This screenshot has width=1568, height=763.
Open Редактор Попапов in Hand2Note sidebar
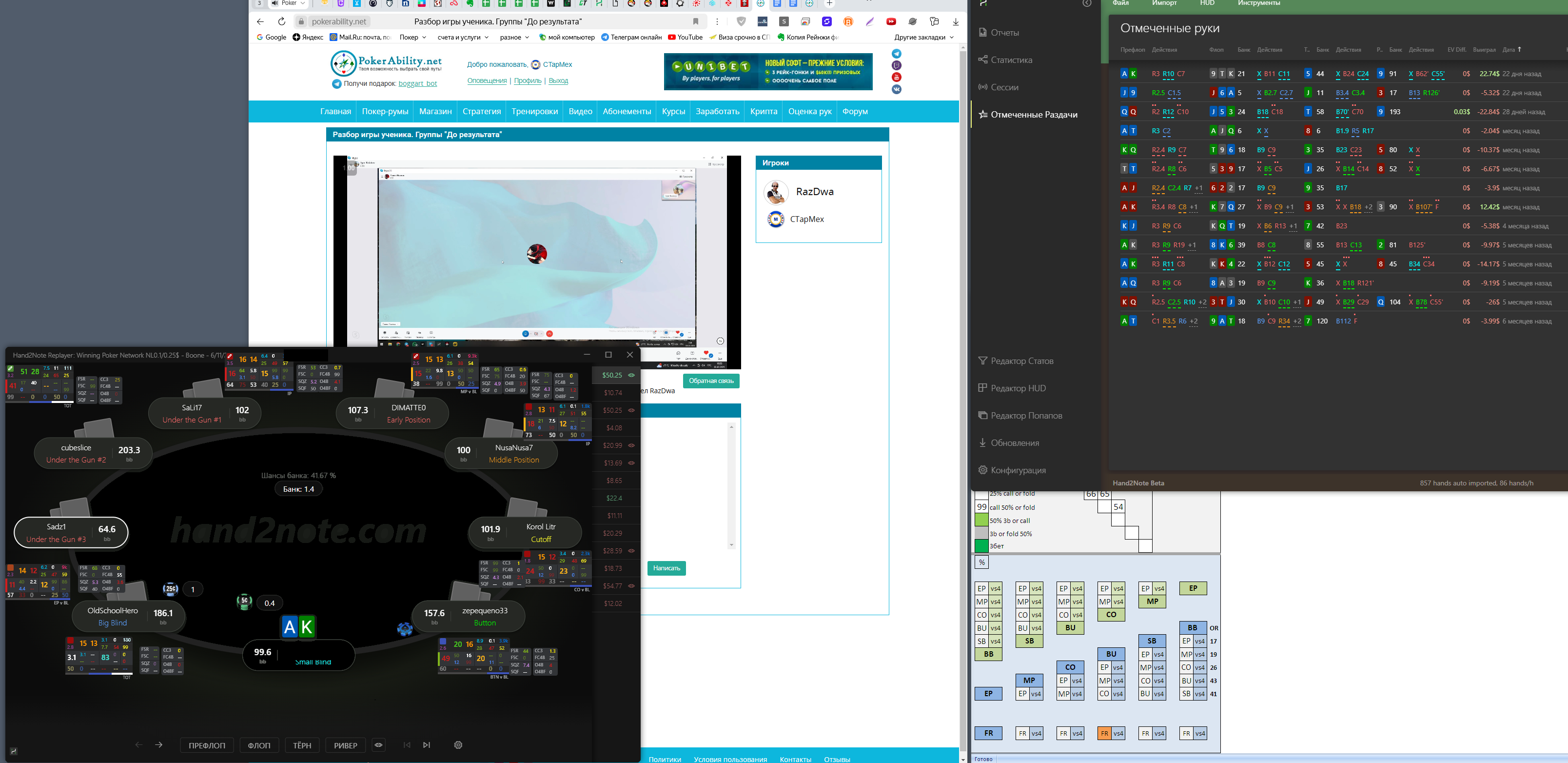click(x=1019, y=415)
